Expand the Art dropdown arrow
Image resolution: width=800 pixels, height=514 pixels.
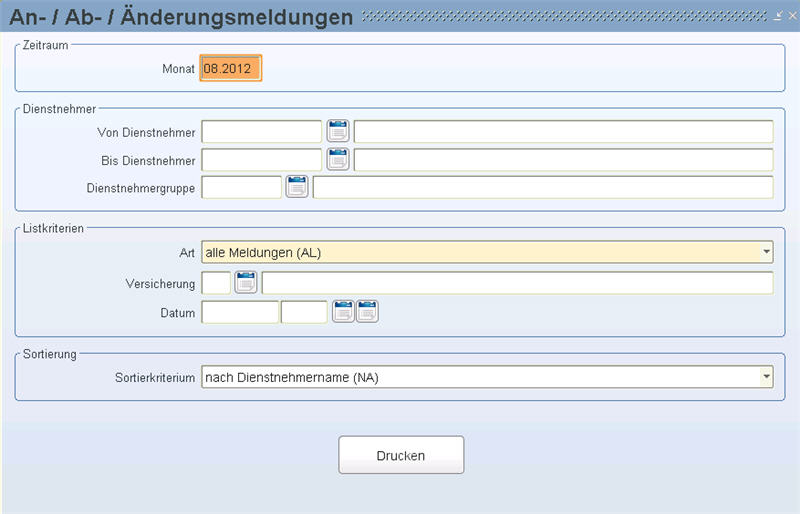766,252
